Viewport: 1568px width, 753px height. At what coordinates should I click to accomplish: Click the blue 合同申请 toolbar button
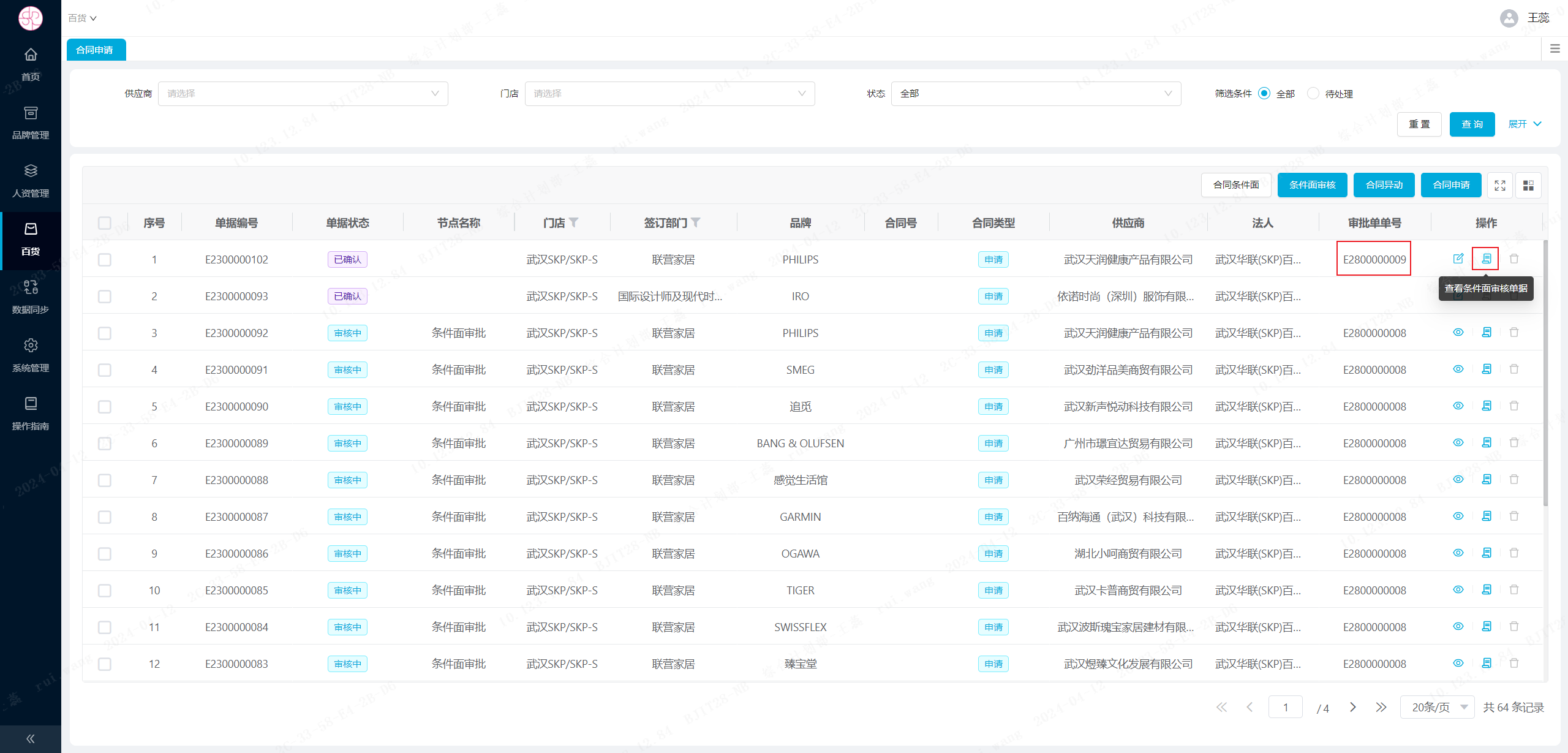click(1451, 185)
